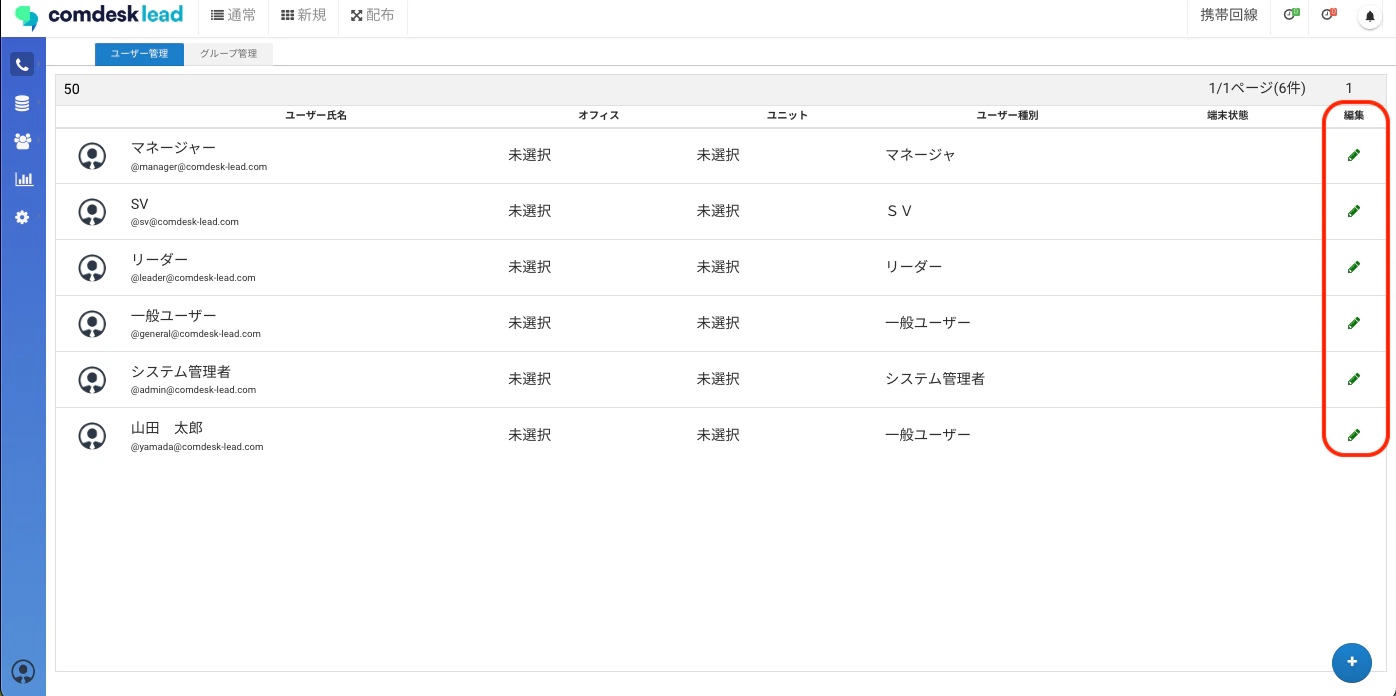Click the @general@comdesk-lead.com email

pos(196,334)
